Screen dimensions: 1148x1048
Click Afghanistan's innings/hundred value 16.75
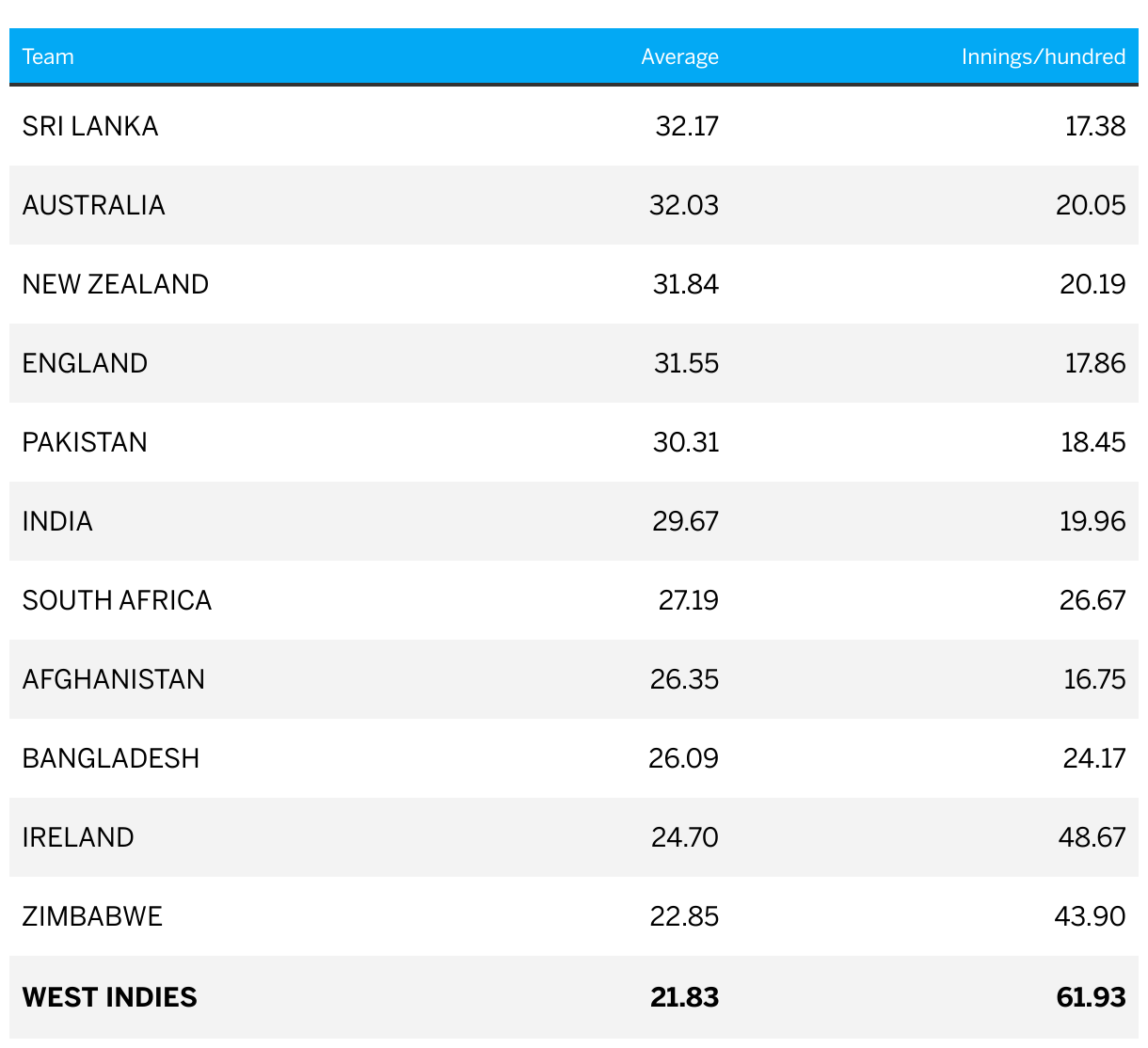1094,679
